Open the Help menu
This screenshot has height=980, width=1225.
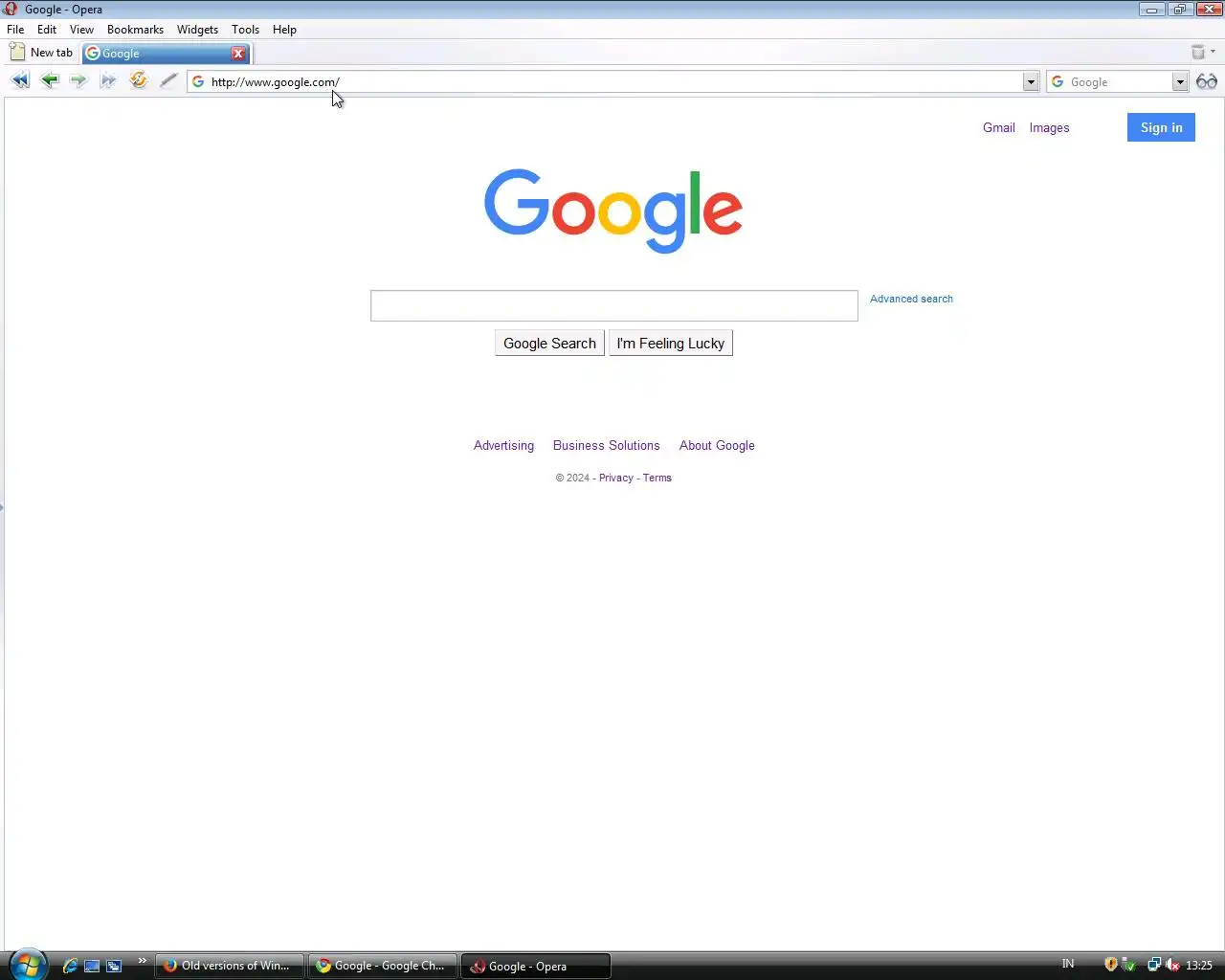pyautogui.click(x=284, y=29)
